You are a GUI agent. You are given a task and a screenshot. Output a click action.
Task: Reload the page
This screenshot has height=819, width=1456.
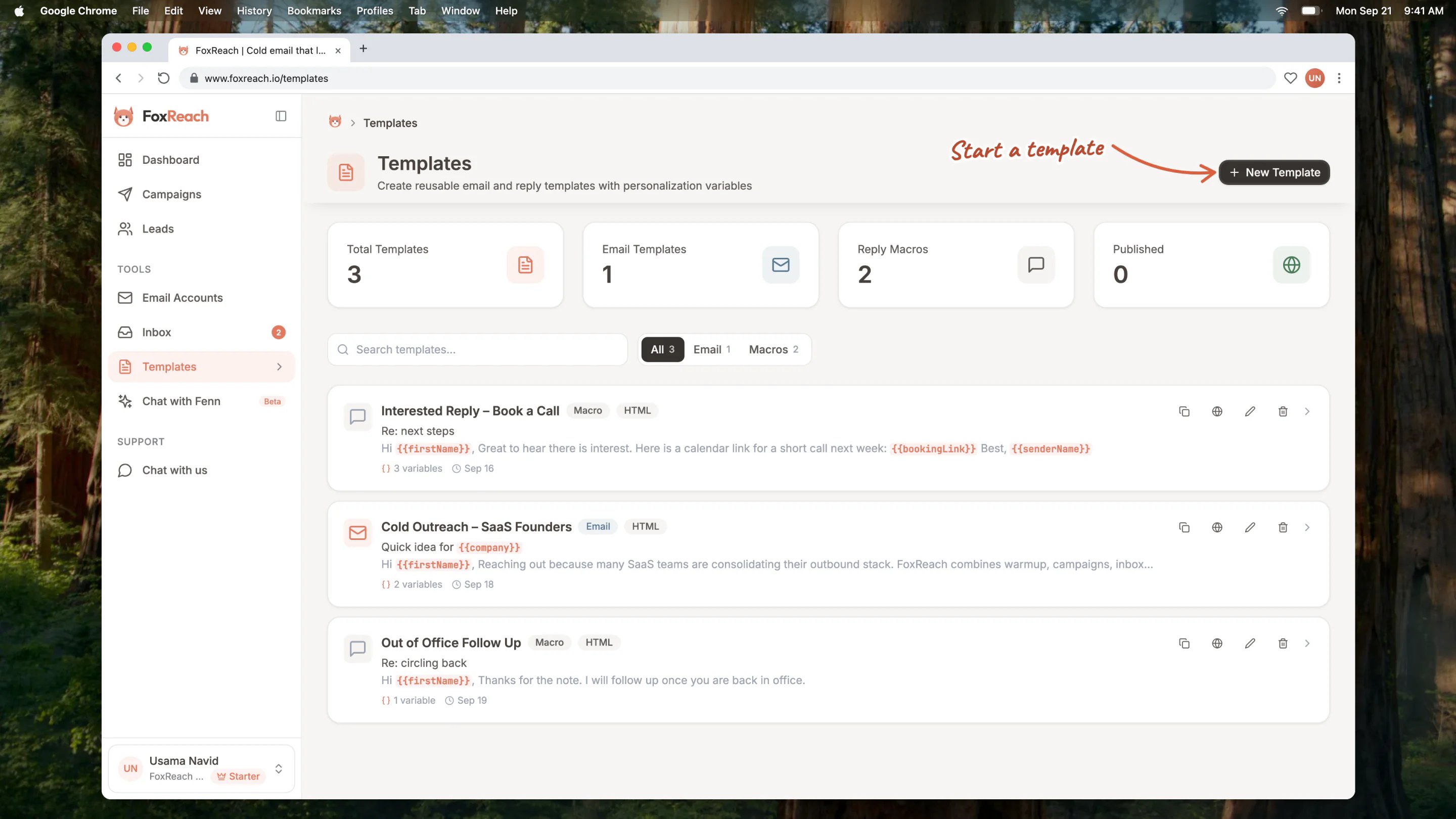coord(163,78)
